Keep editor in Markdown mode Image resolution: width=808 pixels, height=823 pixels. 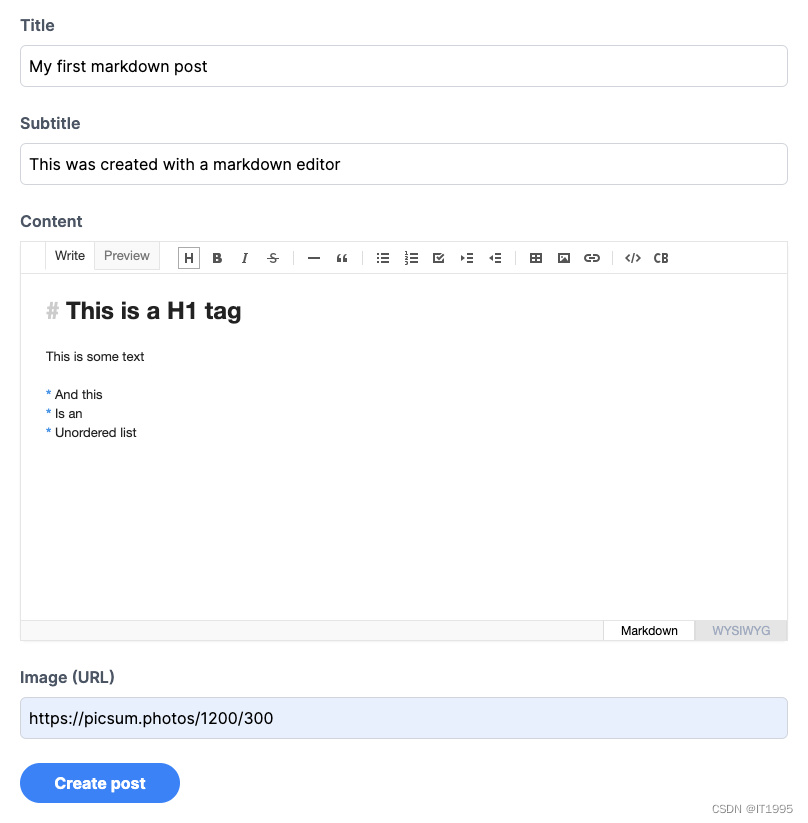(648, 630)
